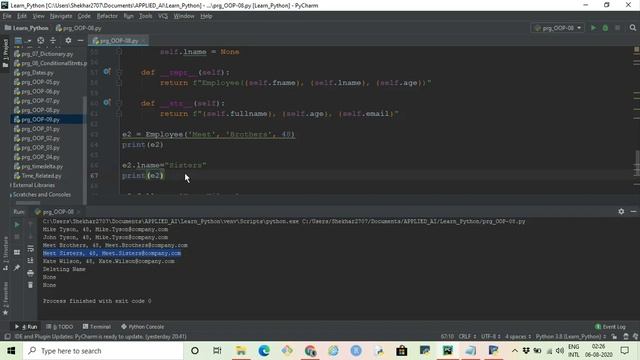Clear console output with the trash icon
This screenshot has width=640, height=360.
30,285
